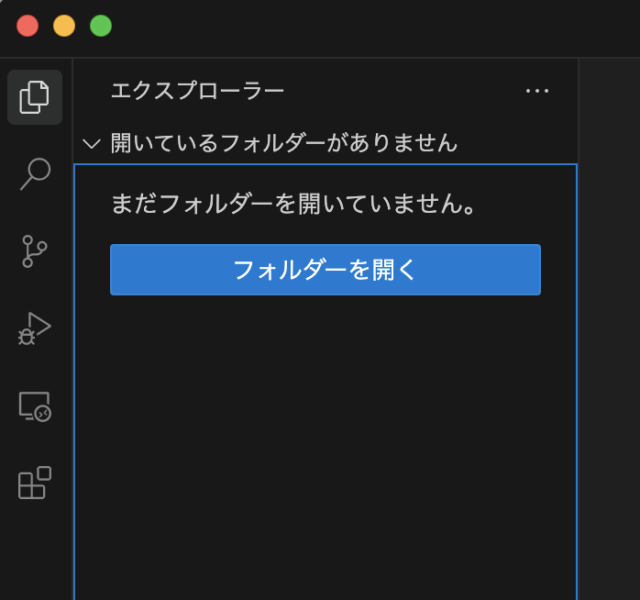Open the Search view icon
This screenshot has width=640, height=600.
click(35, 174)
